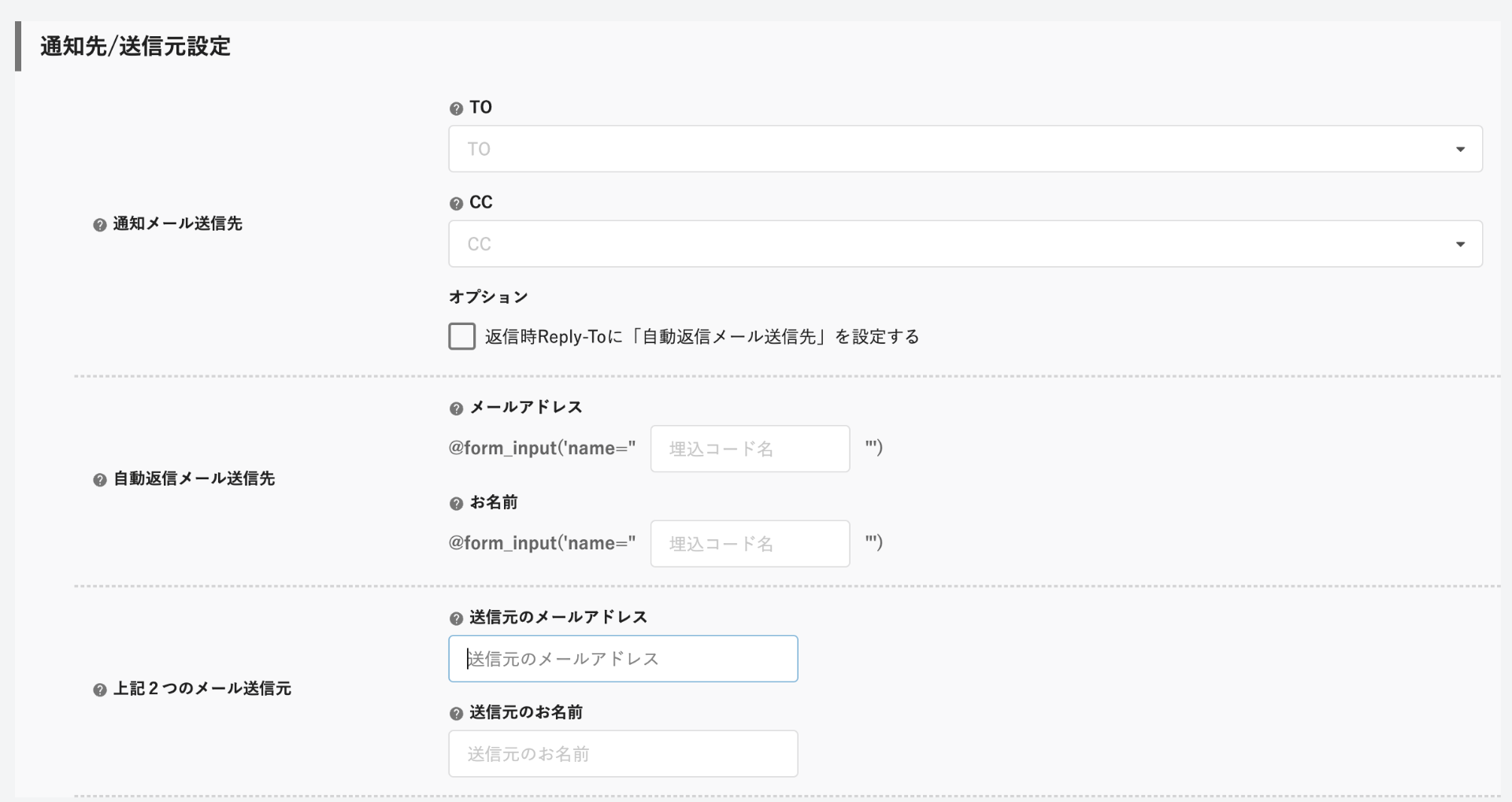Focus the 埋込コード名 field under メールアドレス
Viewport: 1512px width, 802px height.
[x=750, y=449]
